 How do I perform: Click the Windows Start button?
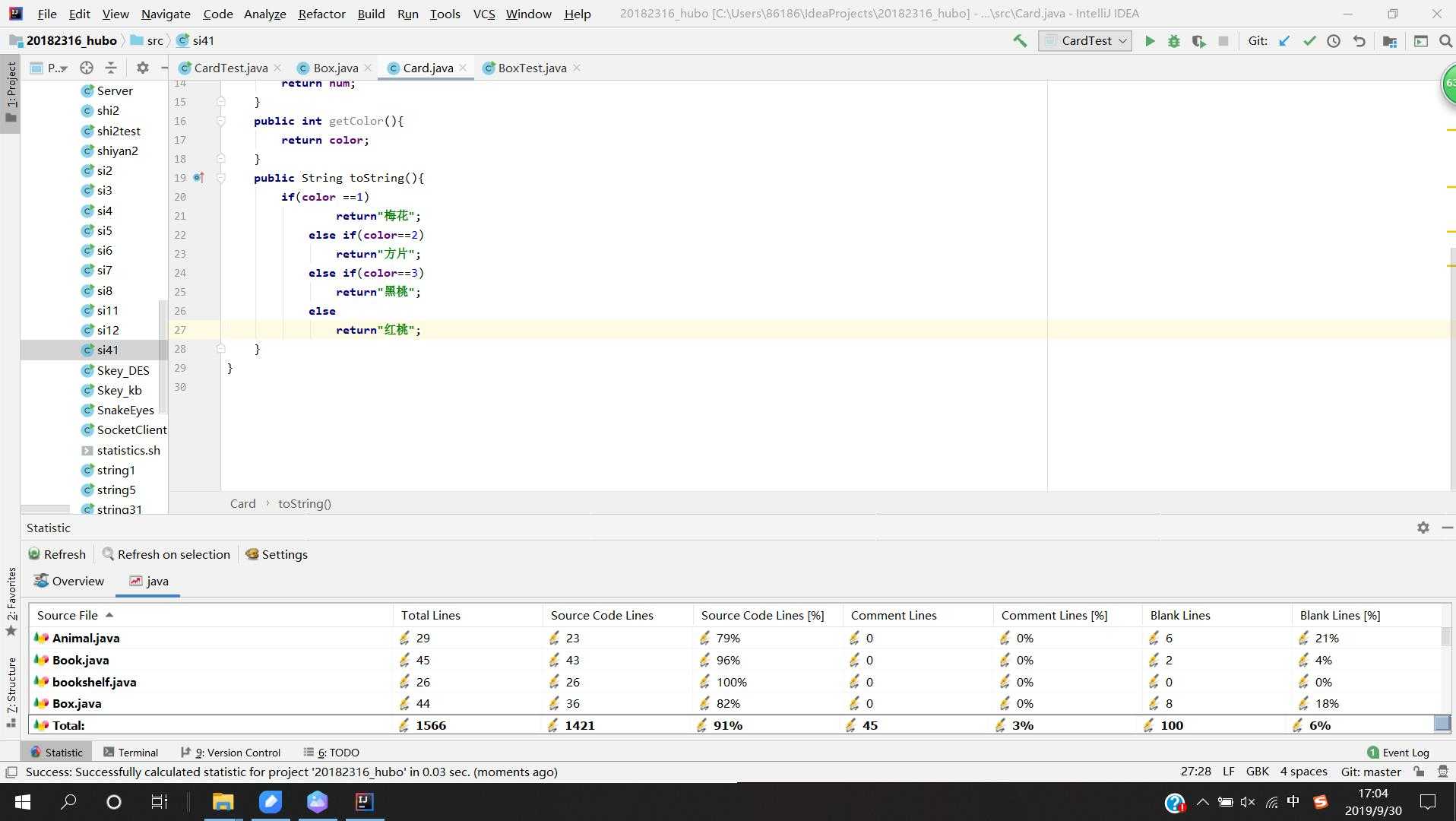(x=23, y=801)
